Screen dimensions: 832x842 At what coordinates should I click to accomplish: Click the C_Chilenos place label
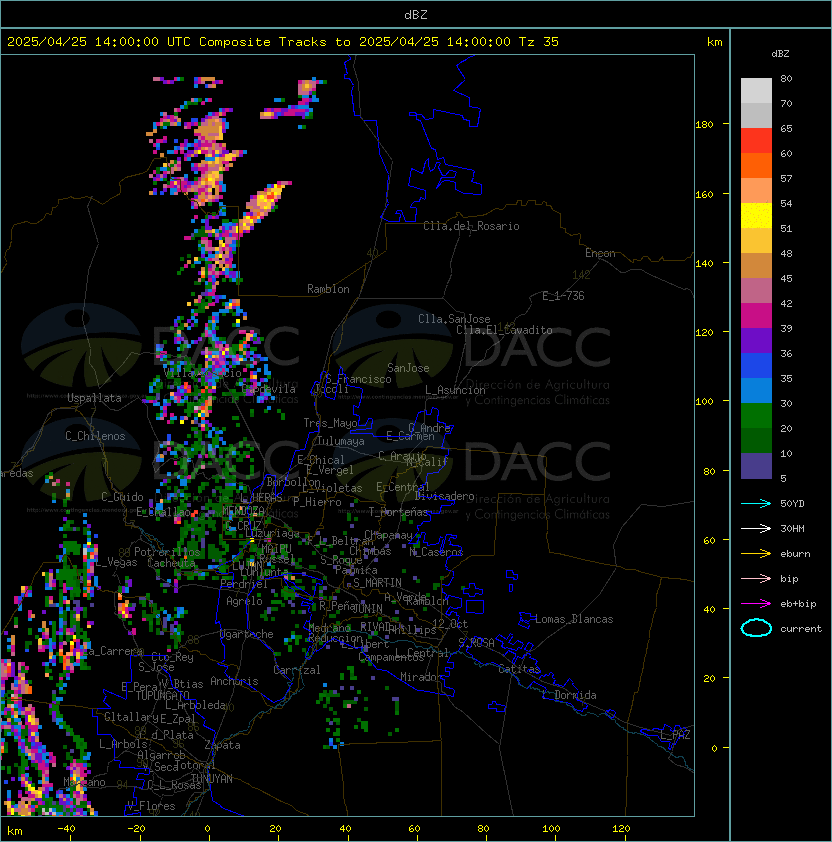[95, 436]
